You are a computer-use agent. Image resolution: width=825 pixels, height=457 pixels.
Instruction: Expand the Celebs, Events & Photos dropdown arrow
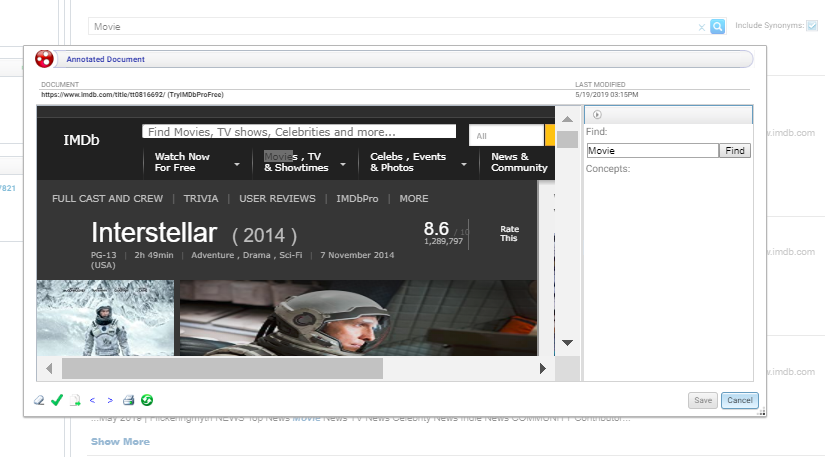pos(464,165)
